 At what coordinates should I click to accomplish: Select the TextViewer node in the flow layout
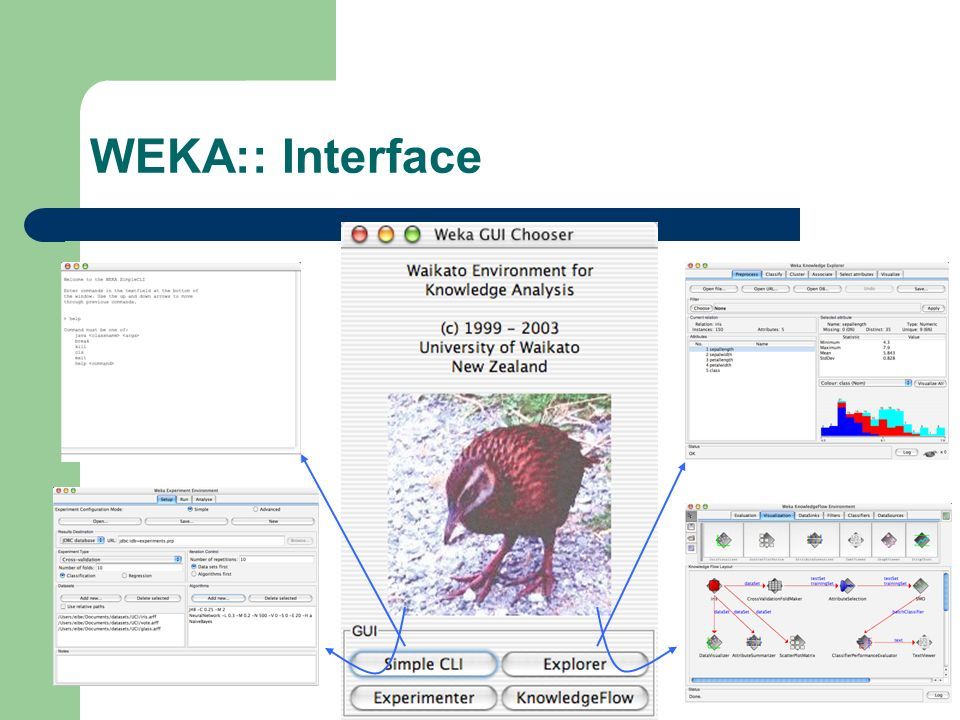(x=924, y=642)
